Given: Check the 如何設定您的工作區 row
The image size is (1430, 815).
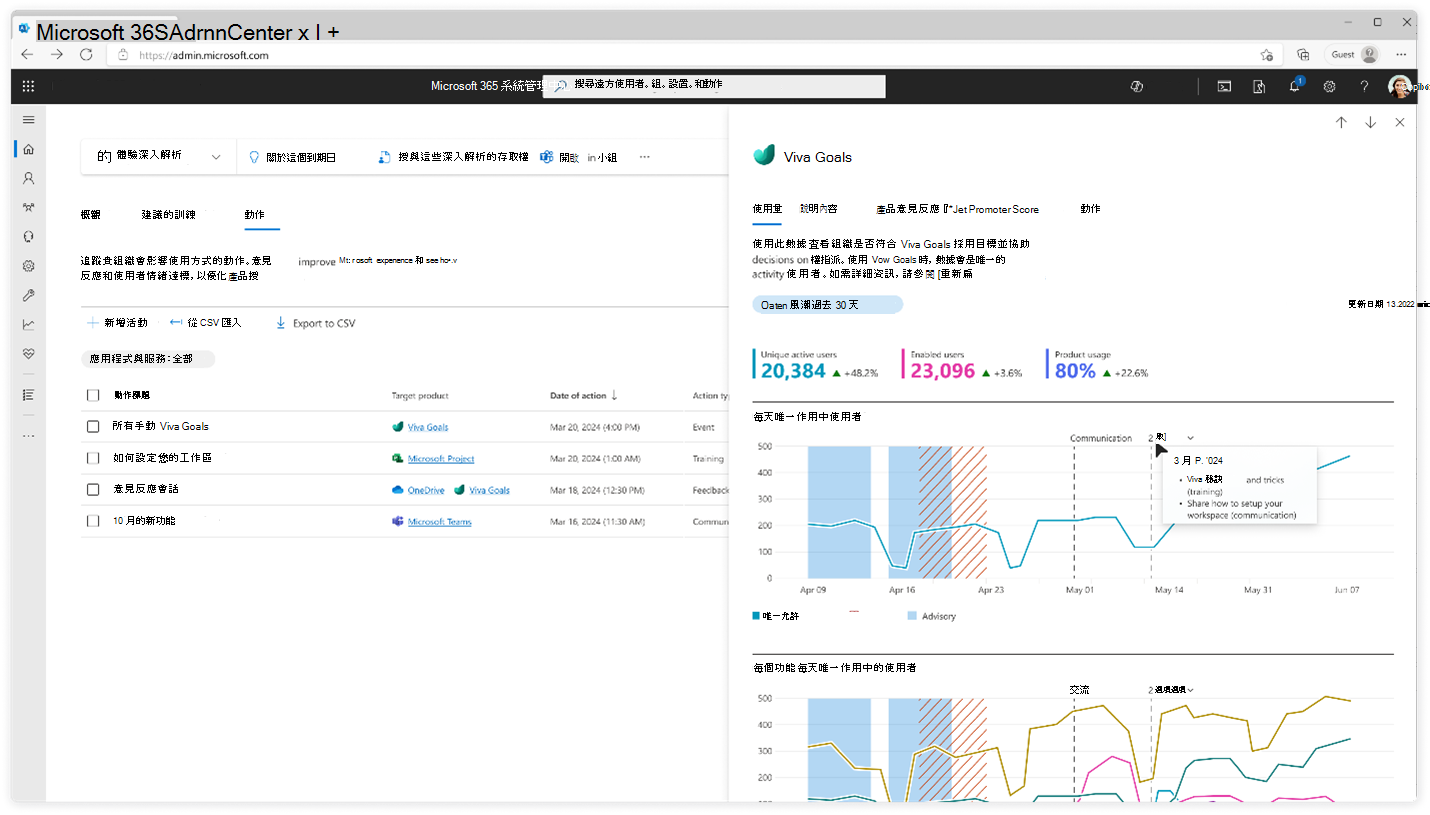Looking at the screenshot, I should click(93, 458).
